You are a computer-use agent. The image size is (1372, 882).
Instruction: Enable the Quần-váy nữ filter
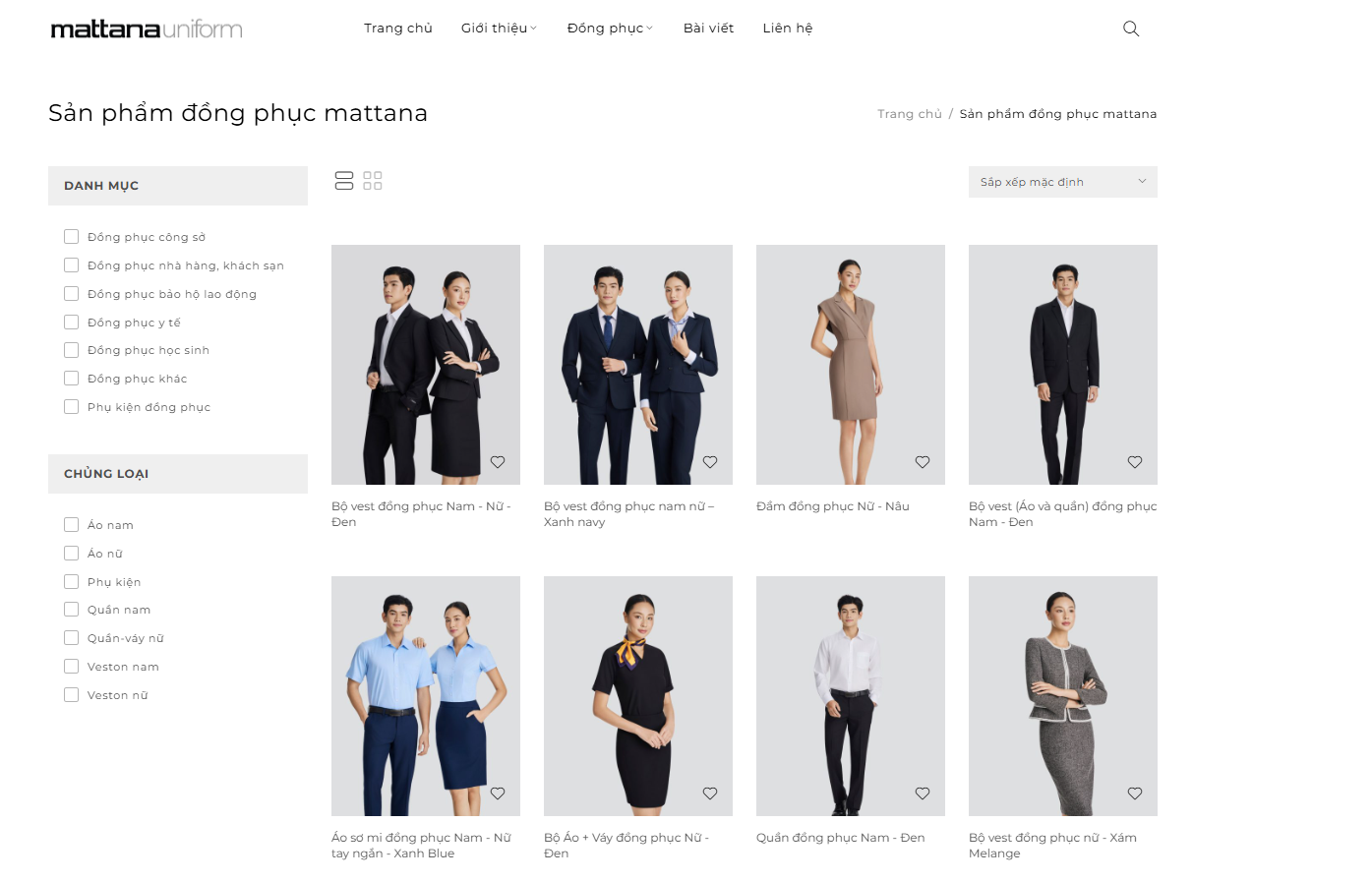click(71, 637)
